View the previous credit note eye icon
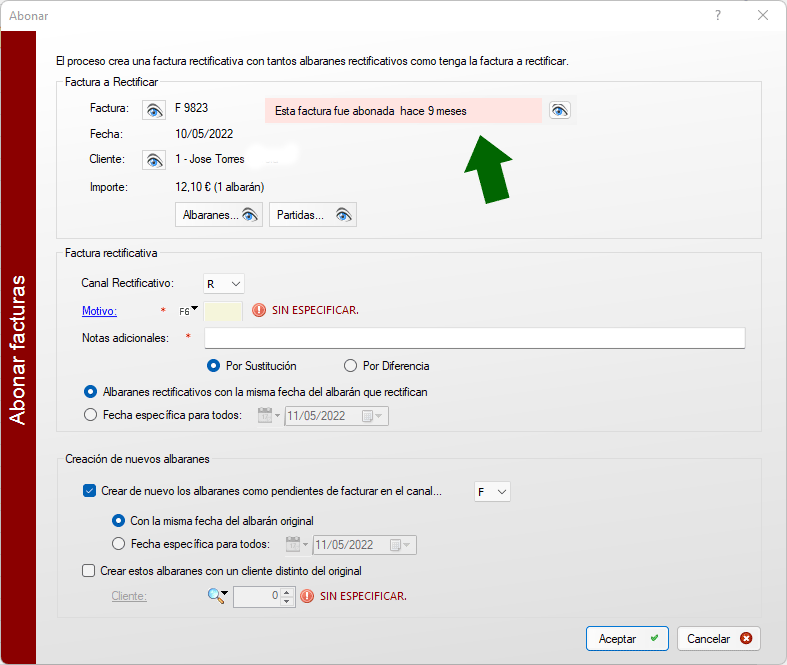Viewport: 787px width, 665px height. click(560, 110)
